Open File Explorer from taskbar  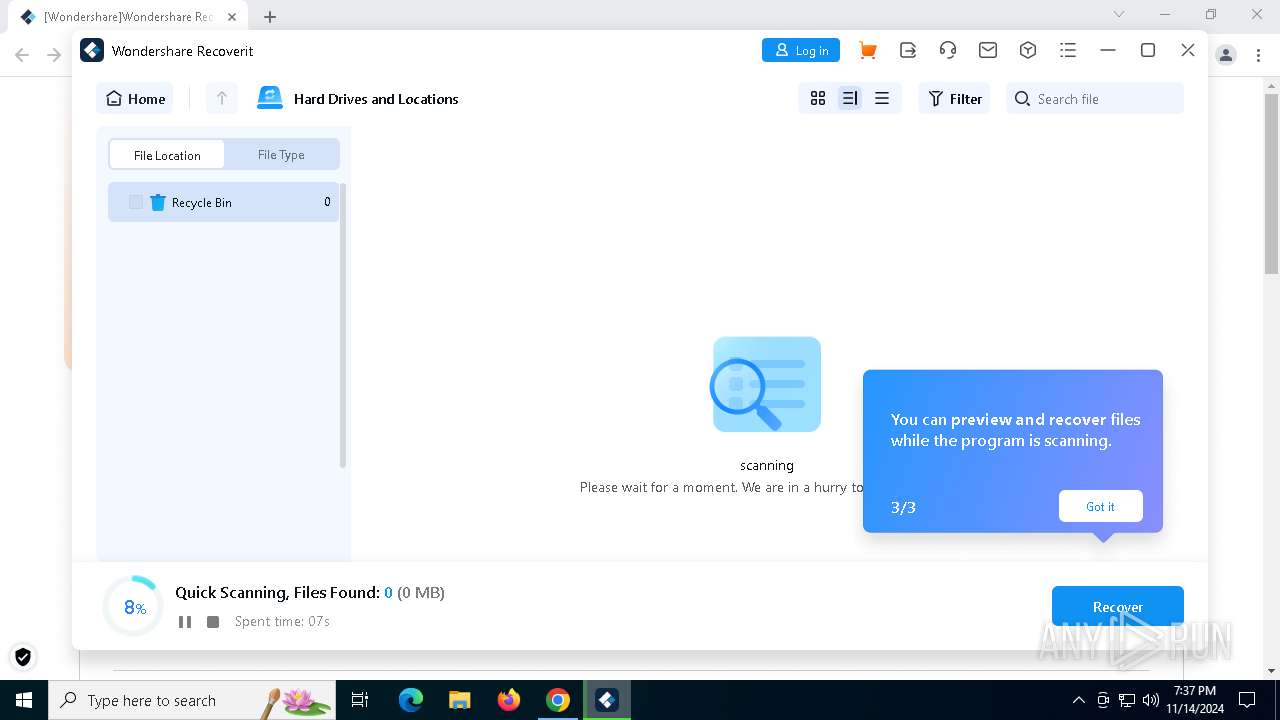460,700
